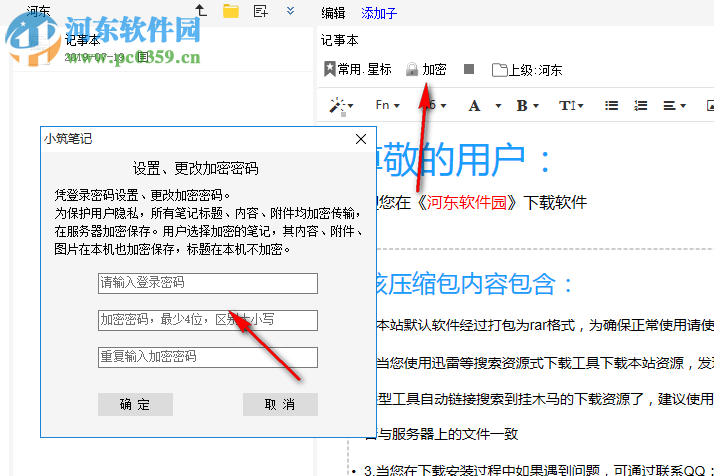Click the yellow folder icon in list toolbar
714x476 pixels.
tap(231, 10)
